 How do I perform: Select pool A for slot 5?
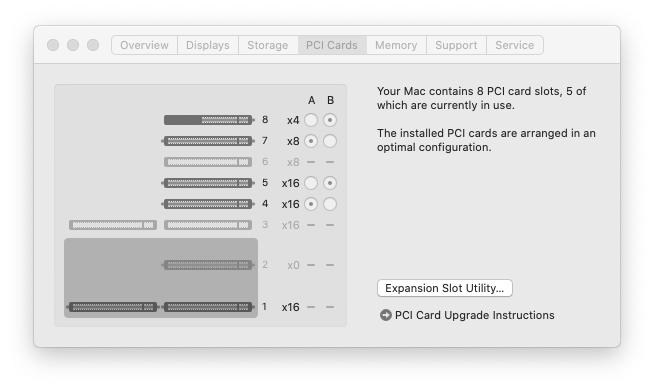click(311, 183)
